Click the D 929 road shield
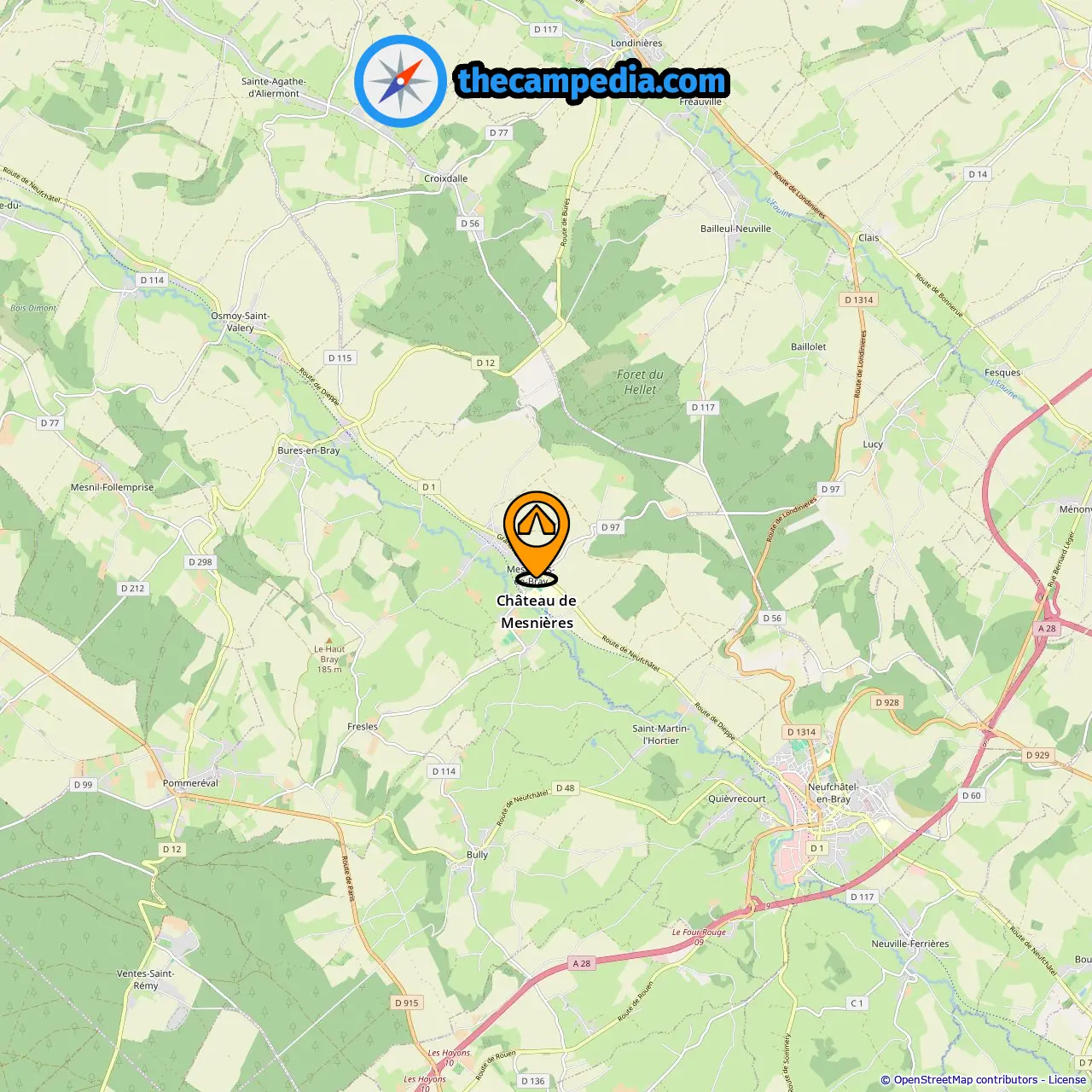Screen dimensions: 1092x1092 point(1038,755)
